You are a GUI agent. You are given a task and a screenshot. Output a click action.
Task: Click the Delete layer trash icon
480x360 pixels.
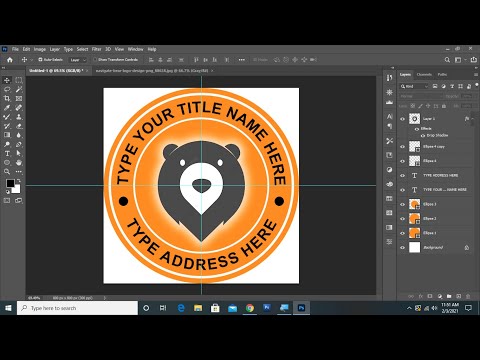(x=468, y=296)
